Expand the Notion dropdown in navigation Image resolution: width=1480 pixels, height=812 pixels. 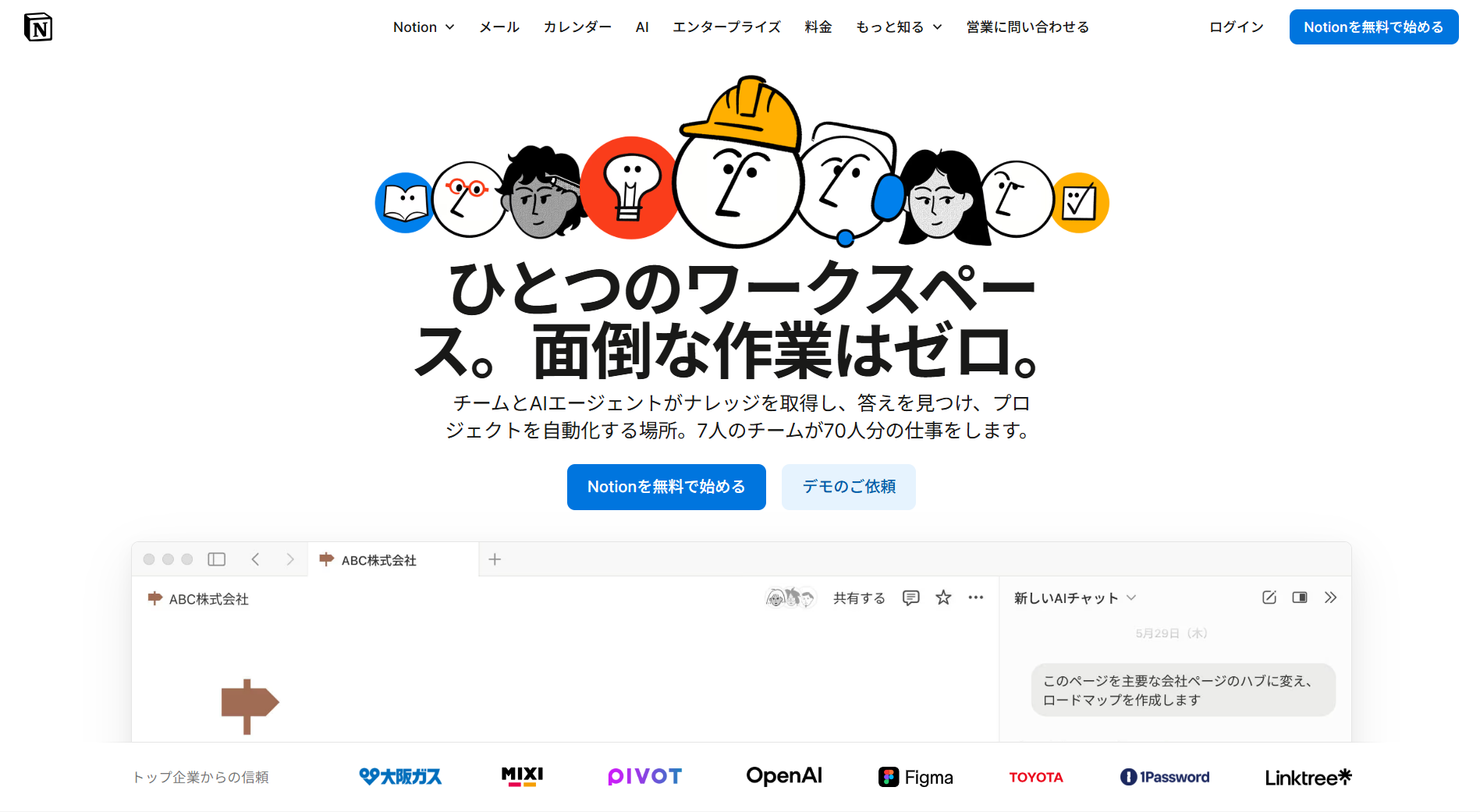424,27
